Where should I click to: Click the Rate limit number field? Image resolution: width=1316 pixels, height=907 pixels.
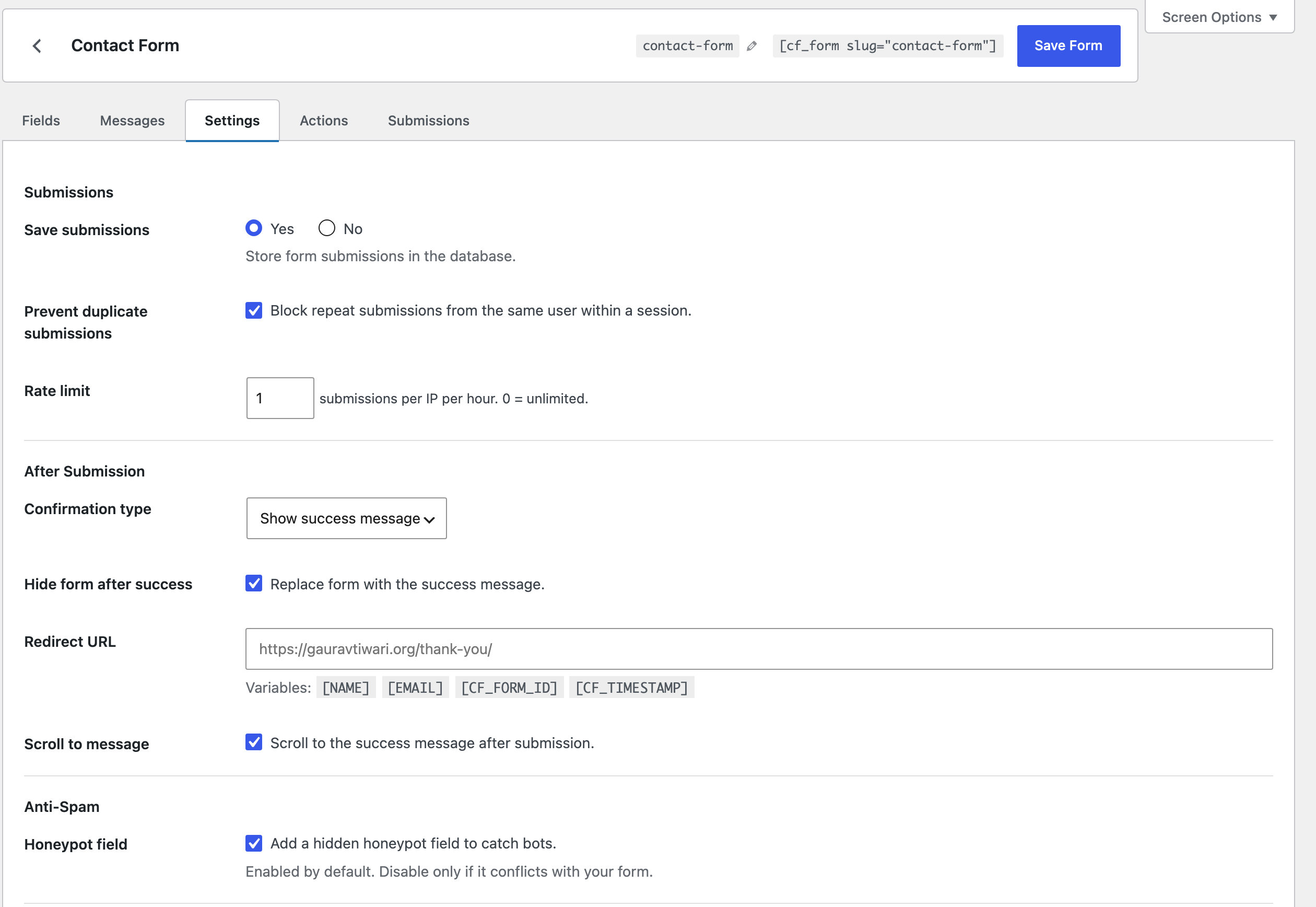point(279,398)
